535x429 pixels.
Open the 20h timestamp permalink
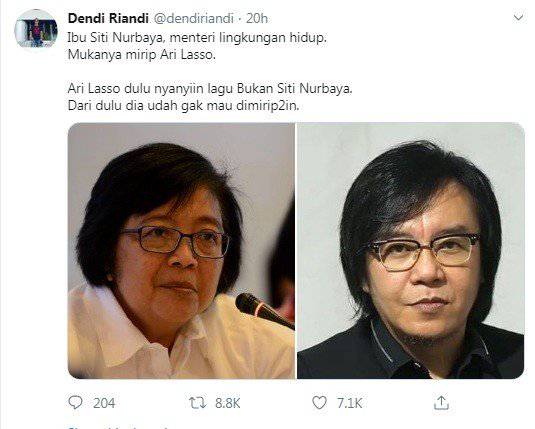257,18
